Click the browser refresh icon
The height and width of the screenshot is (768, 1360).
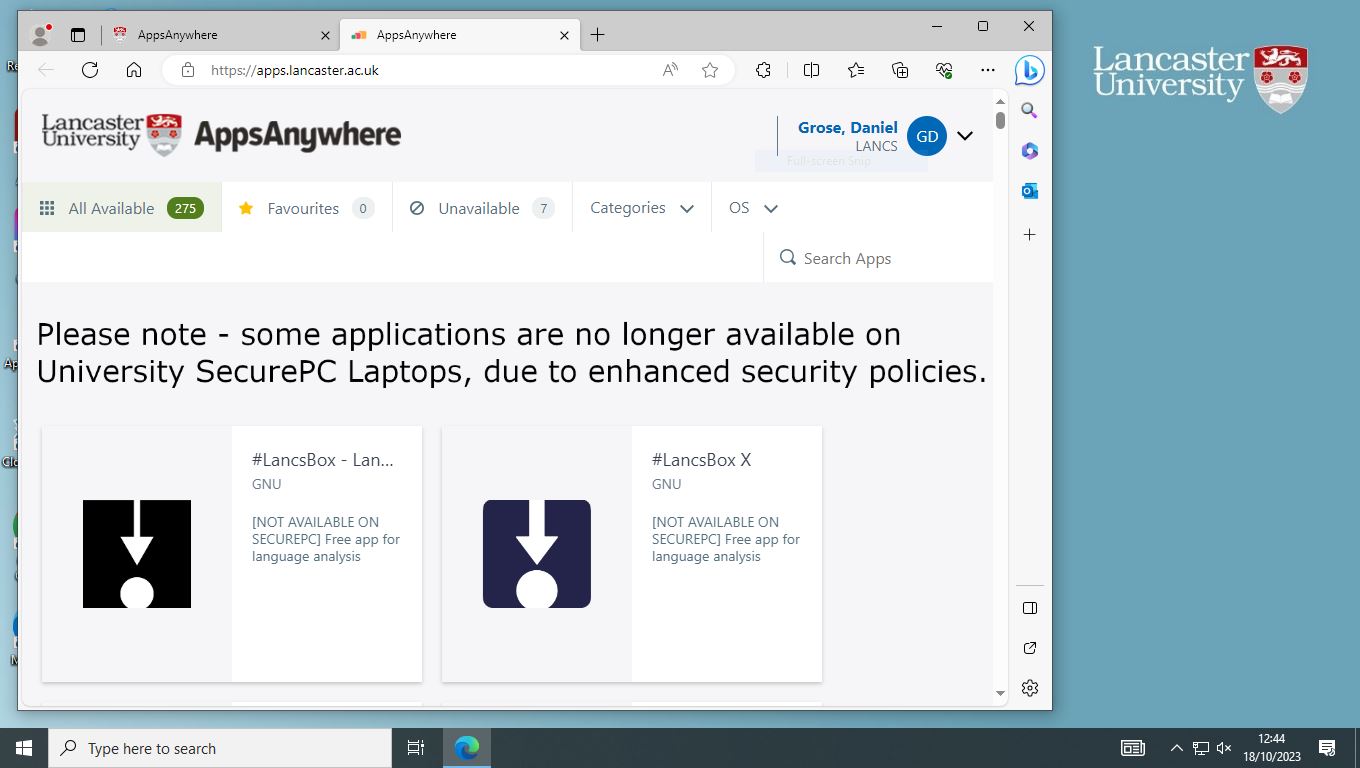click(90, 70)
